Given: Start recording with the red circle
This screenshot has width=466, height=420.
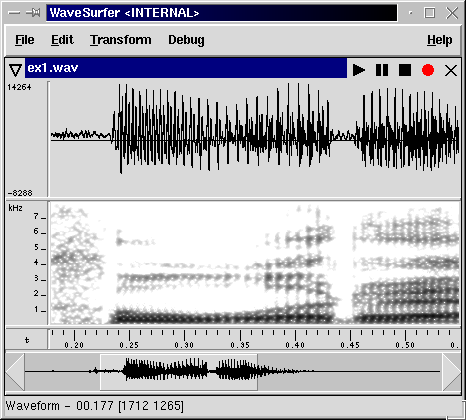Looking at the screenshot, I should [428, 70].
